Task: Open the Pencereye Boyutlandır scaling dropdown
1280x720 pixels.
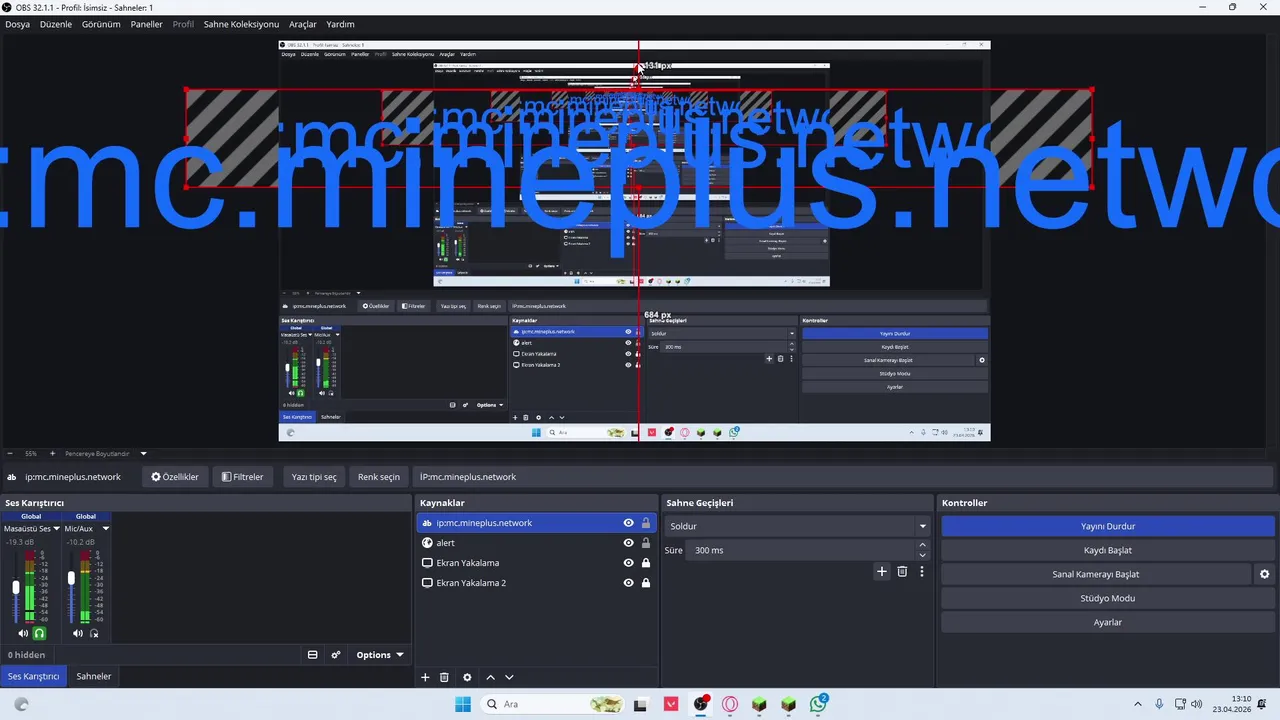Action: pos(106,453)
